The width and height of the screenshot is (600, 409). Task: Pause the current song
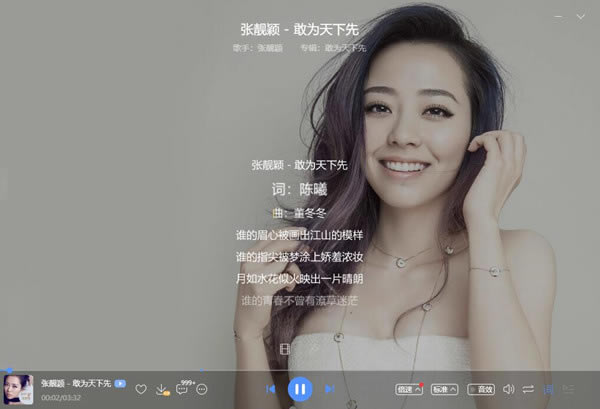[300, 389]
